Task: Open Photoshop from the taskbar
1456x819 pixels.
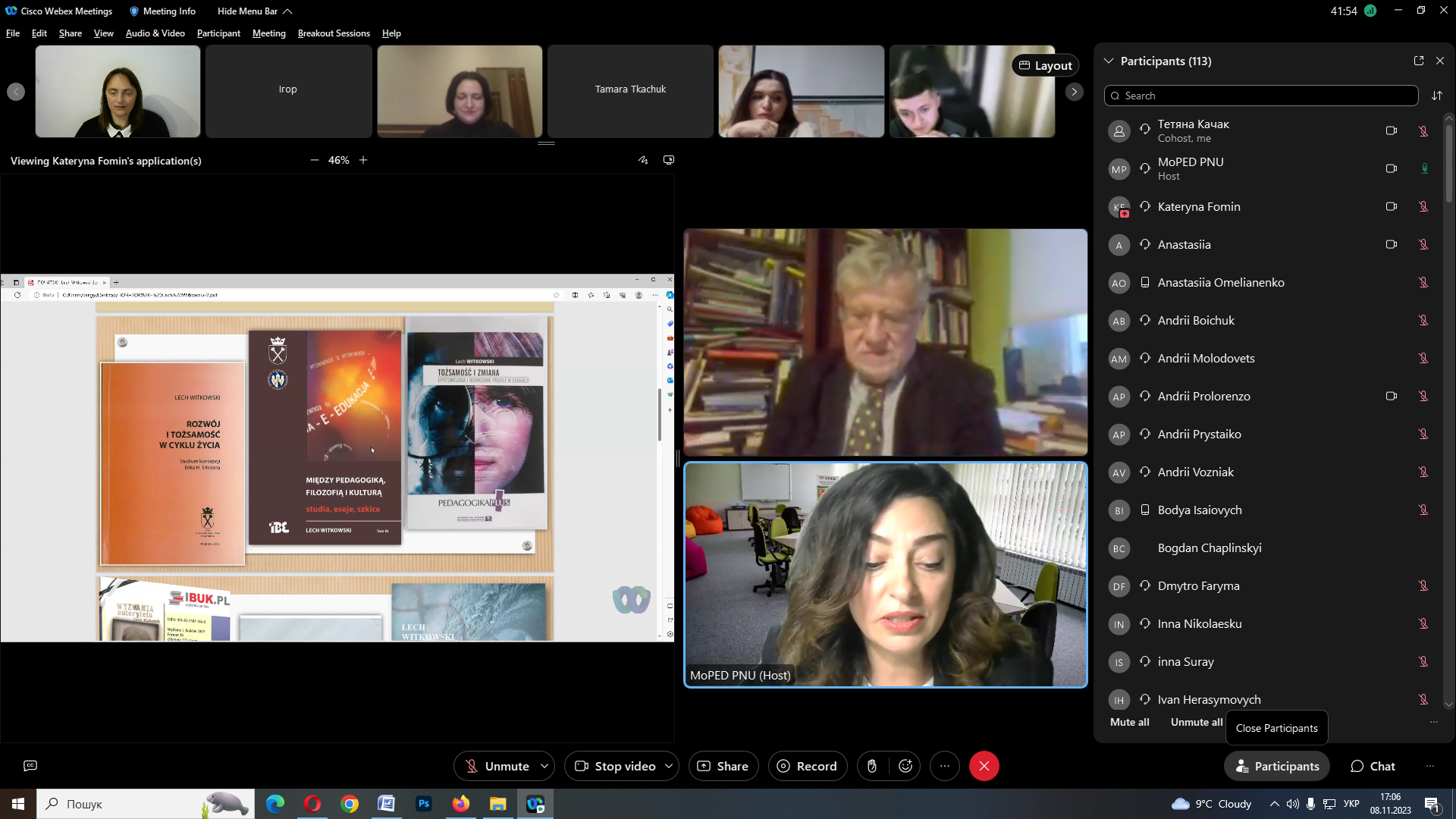Action: [x=423, y=804]
